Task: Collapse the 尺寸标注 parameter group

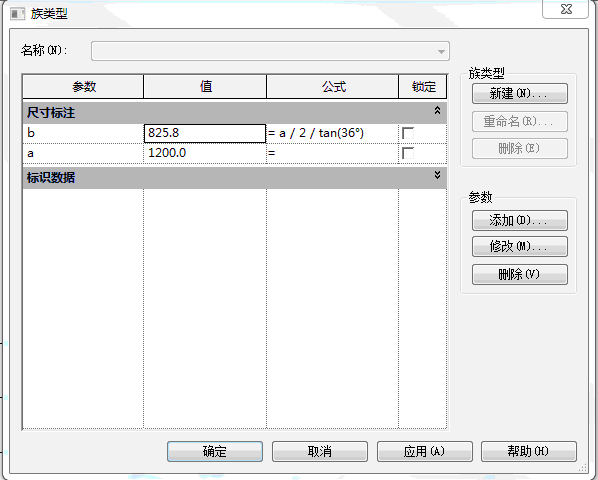Action: point(437,111)
